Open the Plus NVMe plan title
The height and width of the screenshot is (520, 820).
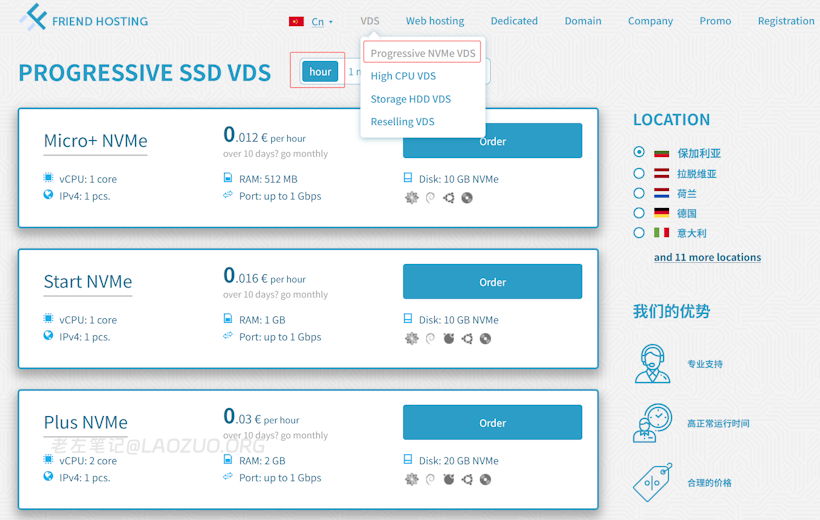coord(86,422)
